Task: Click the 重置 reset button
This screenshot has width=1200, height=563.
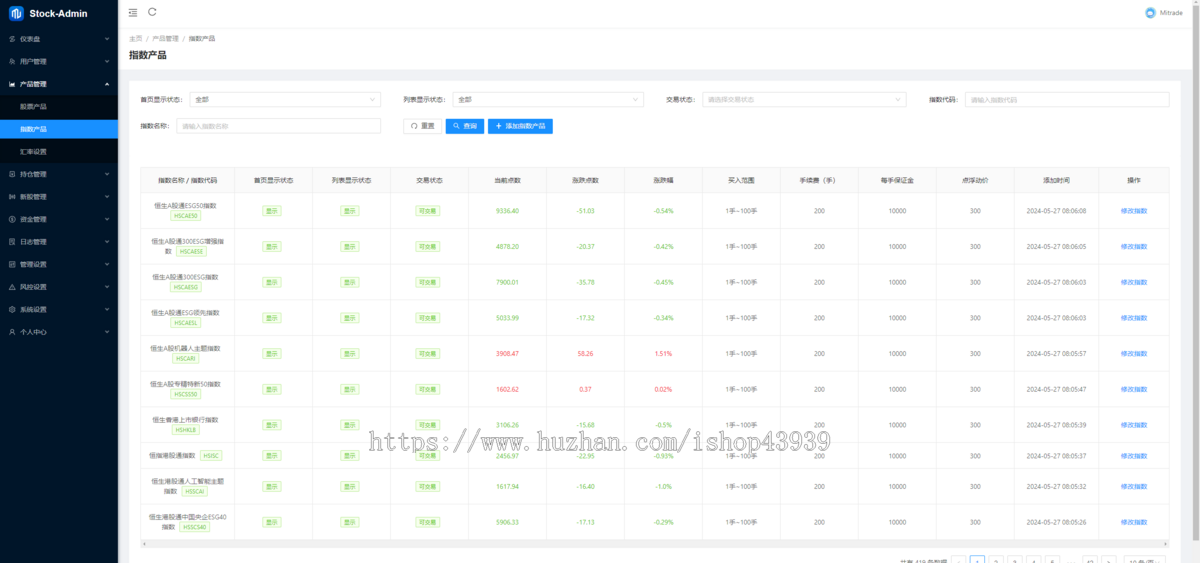Action: point(422,126)
